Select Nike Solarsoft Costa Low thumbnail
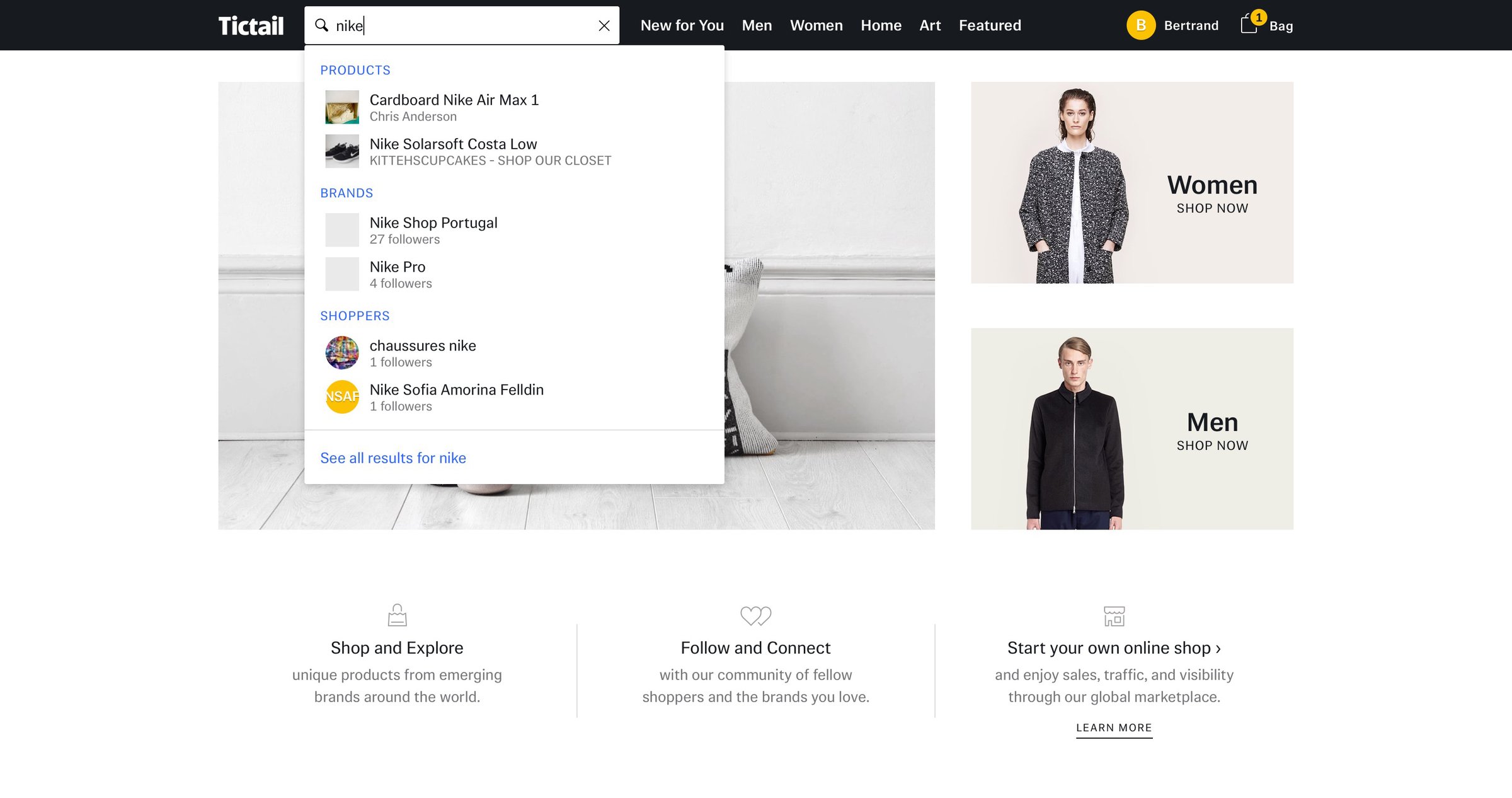Viewport: 1512px width, 798px height. coord(342,151)
